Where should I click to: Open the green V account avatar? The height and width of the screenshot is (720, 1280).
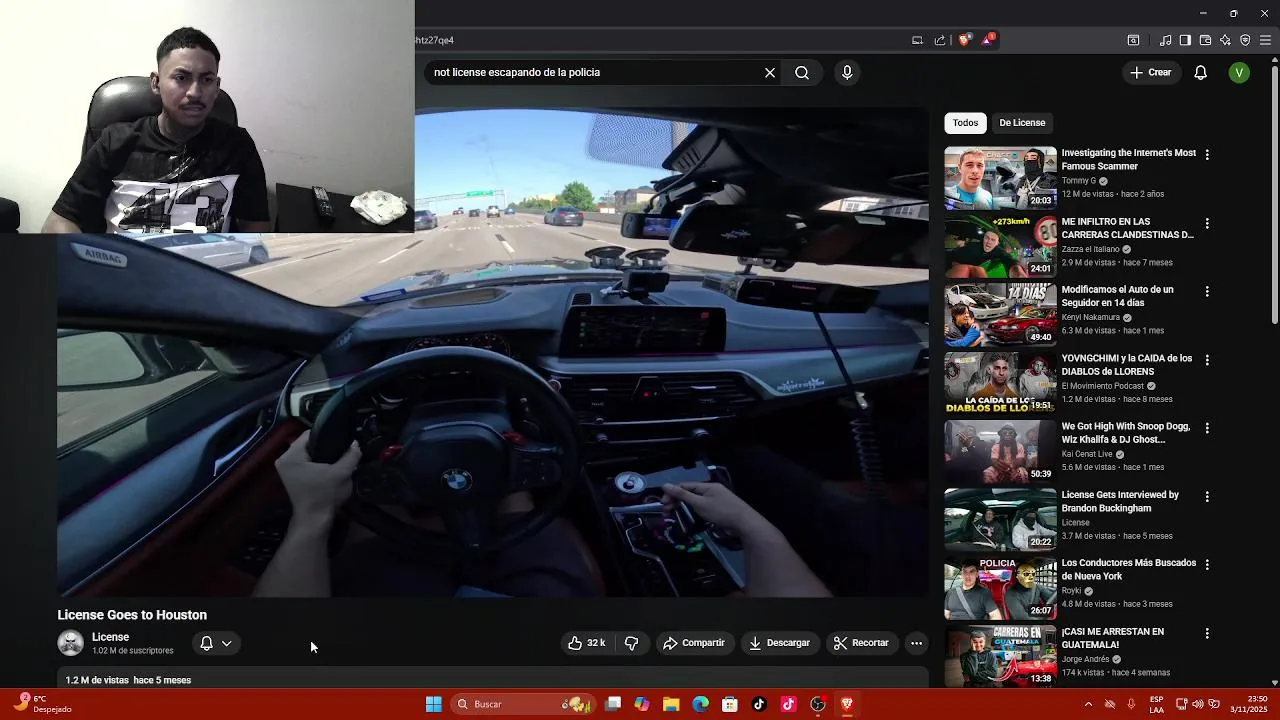[x=1239, y=72]
